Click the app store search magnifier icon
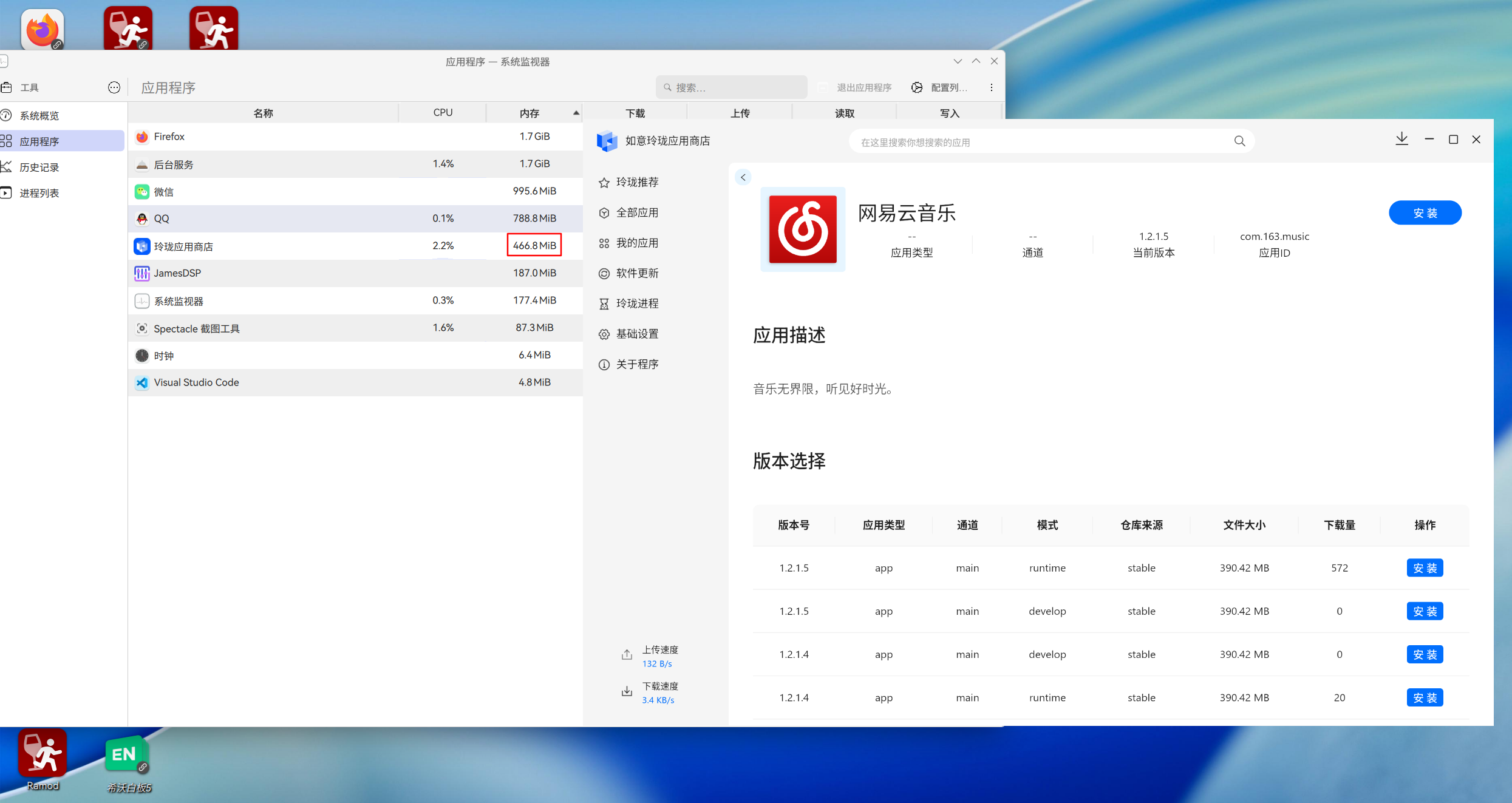The height and width of the screenshot is (803, 1512). [x=1239, y=141]
